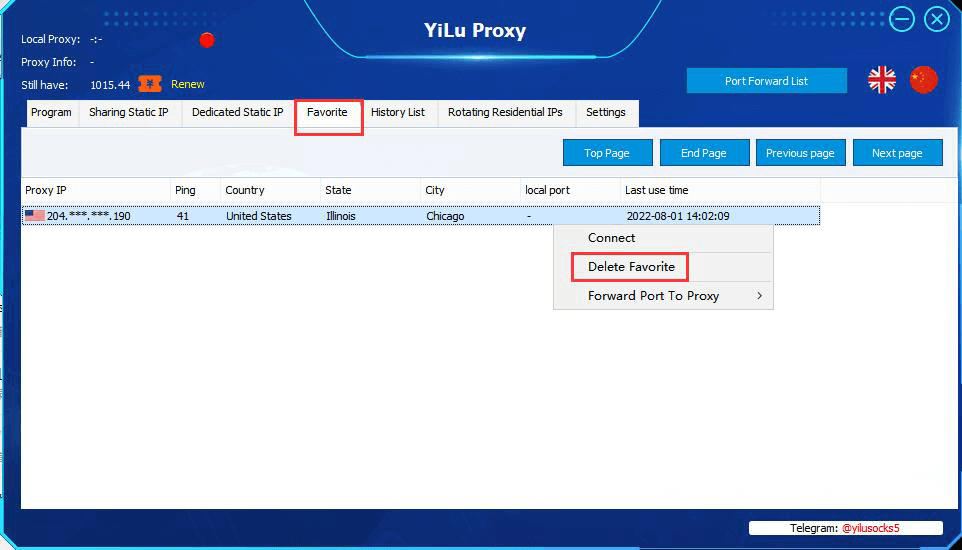
Task: Open the History List tab
Action: pos(398,113)
